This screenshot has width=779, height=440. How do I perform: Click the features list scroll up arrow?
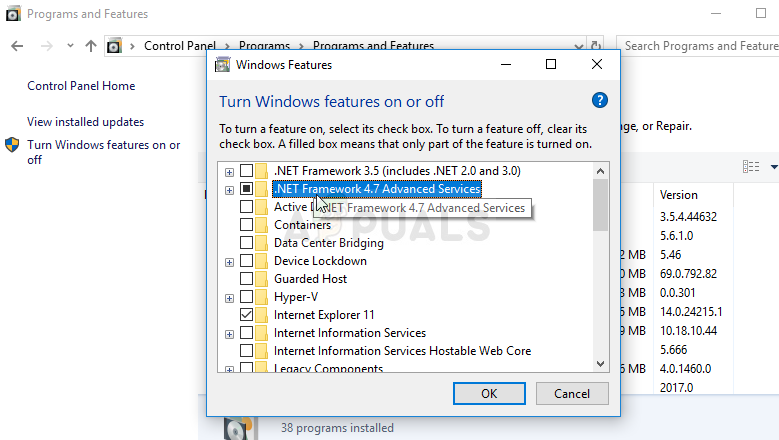600,171
